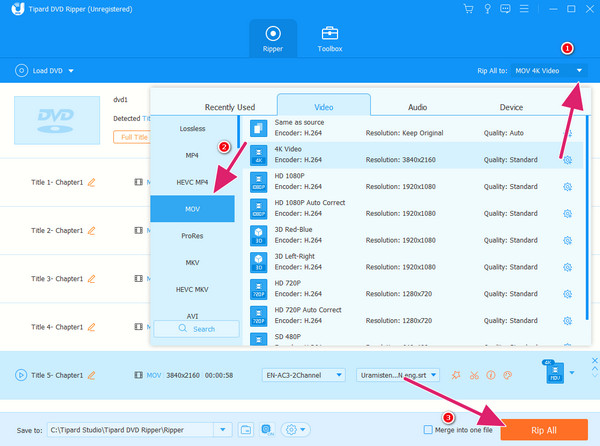Select the HD 720P preset
The width and height of the screenshot is (600, 446).
point(413,289)
